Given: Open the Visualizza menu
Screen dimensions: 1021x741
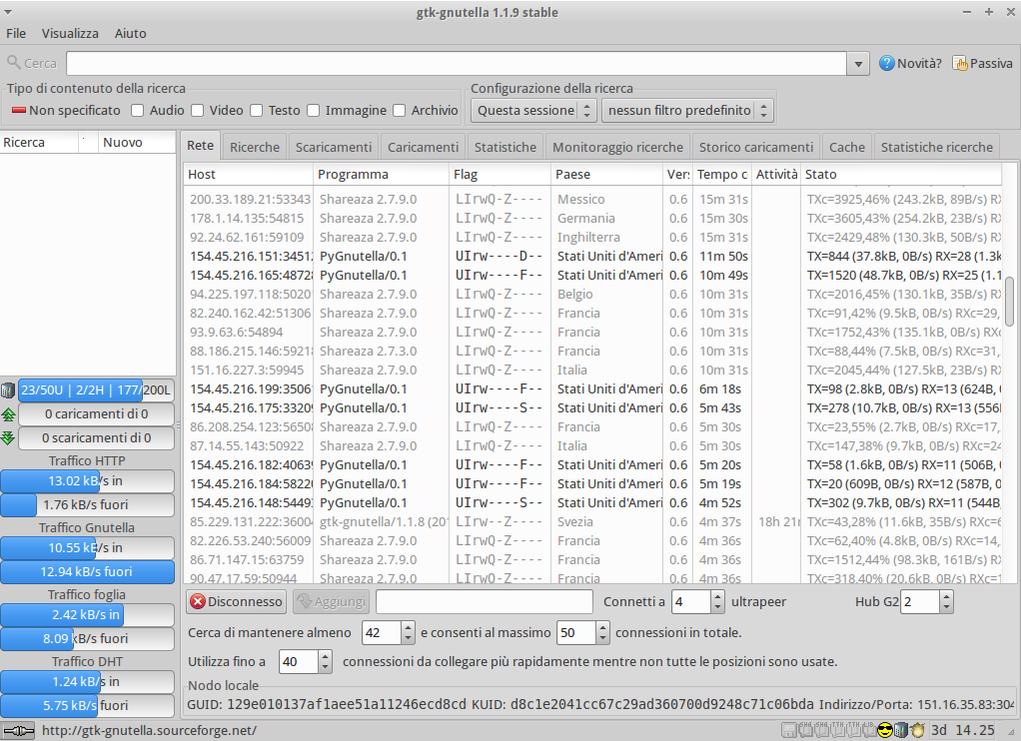Looking at the screenshot, I should tap(70, 33).
